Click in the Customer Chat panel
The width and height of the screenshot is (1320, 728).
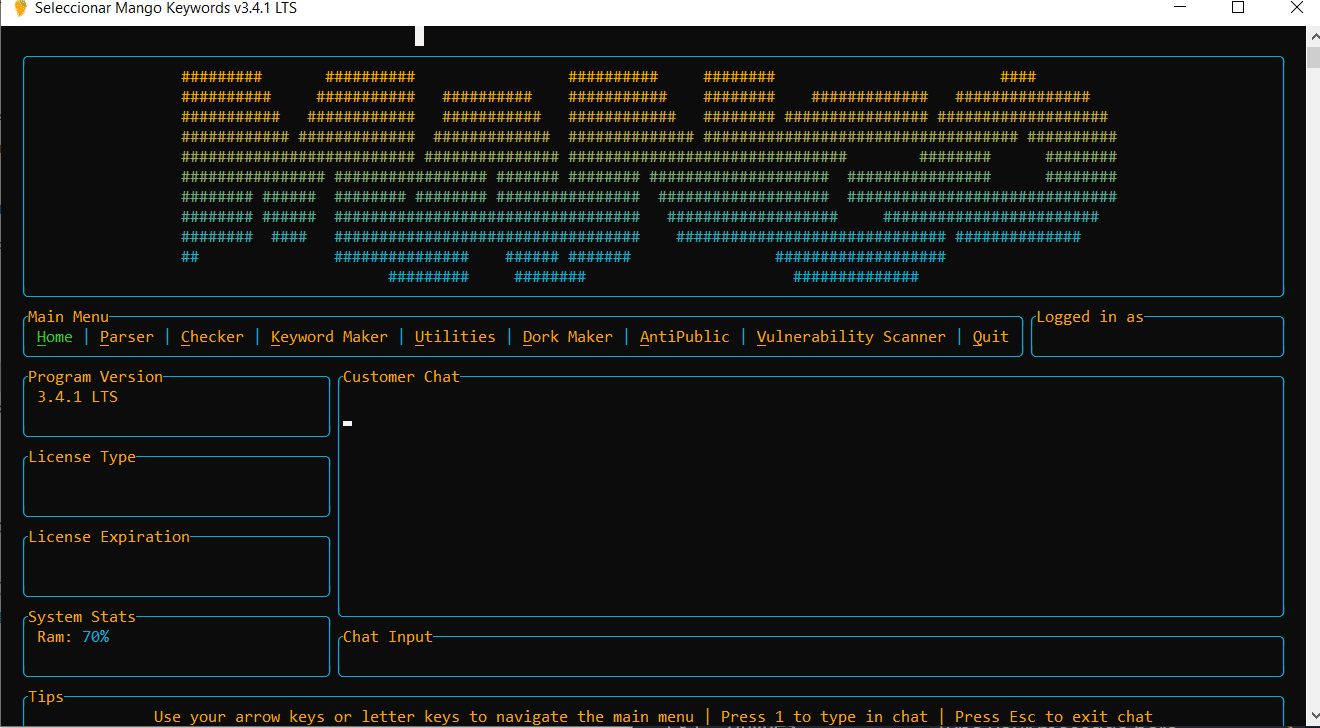810,500
